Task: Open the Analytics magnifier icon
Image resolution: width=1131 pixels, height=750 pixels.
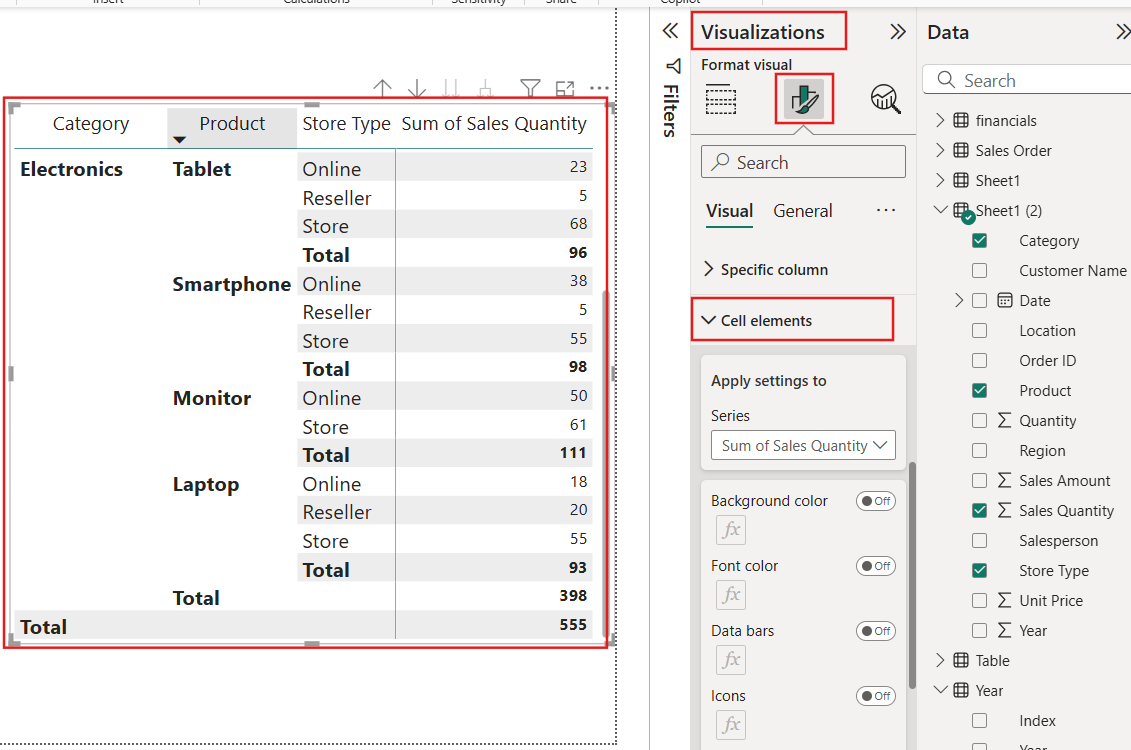Action: [885, 99]
